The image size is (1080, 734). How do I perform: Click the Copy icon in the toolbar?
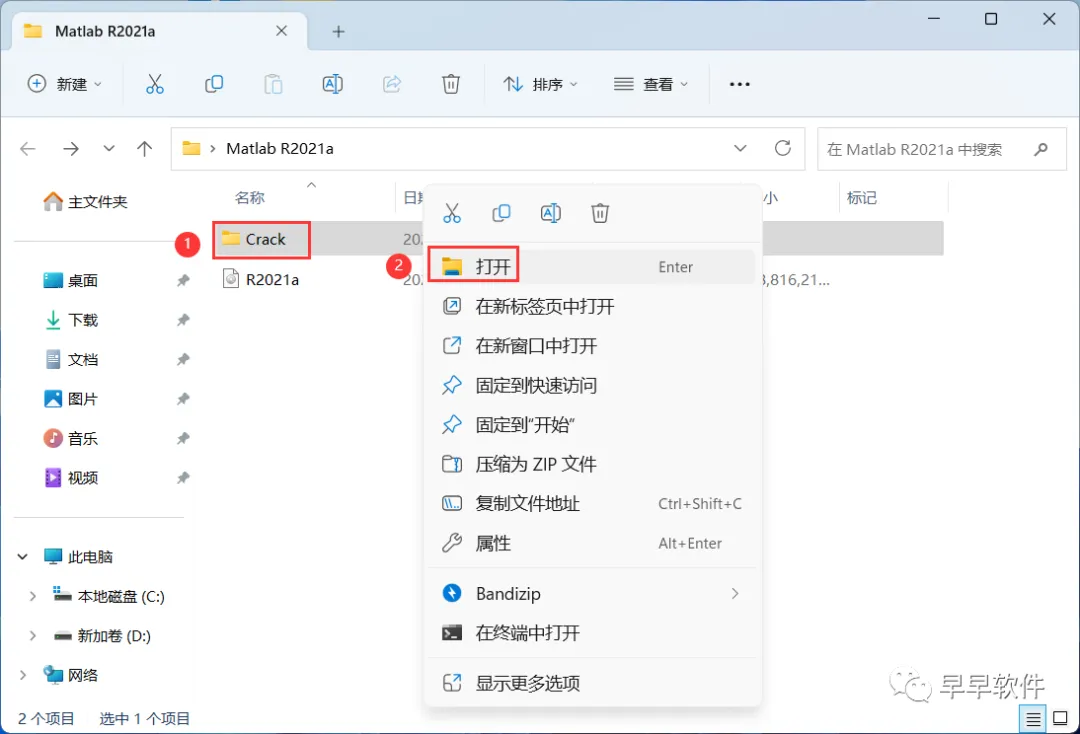click(214, 84)
